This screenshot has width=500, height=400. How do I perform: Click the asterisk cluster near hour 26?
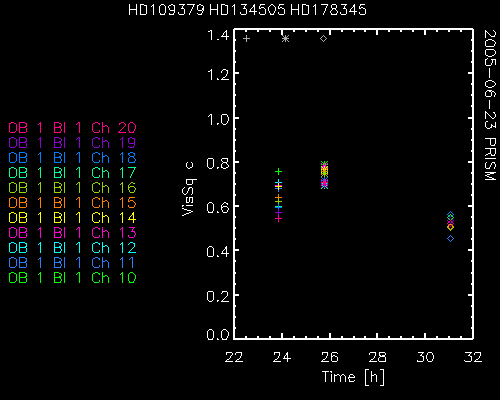(x=325, y=175)
